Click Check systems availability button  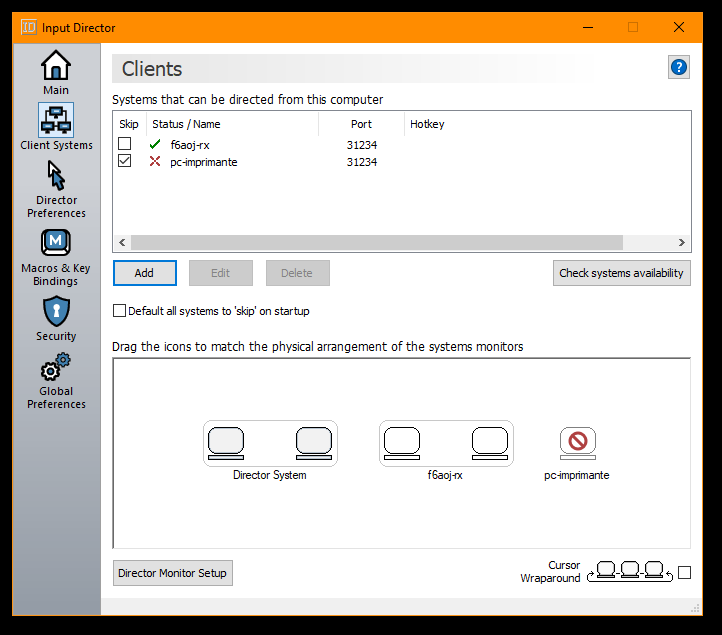click(x=622, y=273)
